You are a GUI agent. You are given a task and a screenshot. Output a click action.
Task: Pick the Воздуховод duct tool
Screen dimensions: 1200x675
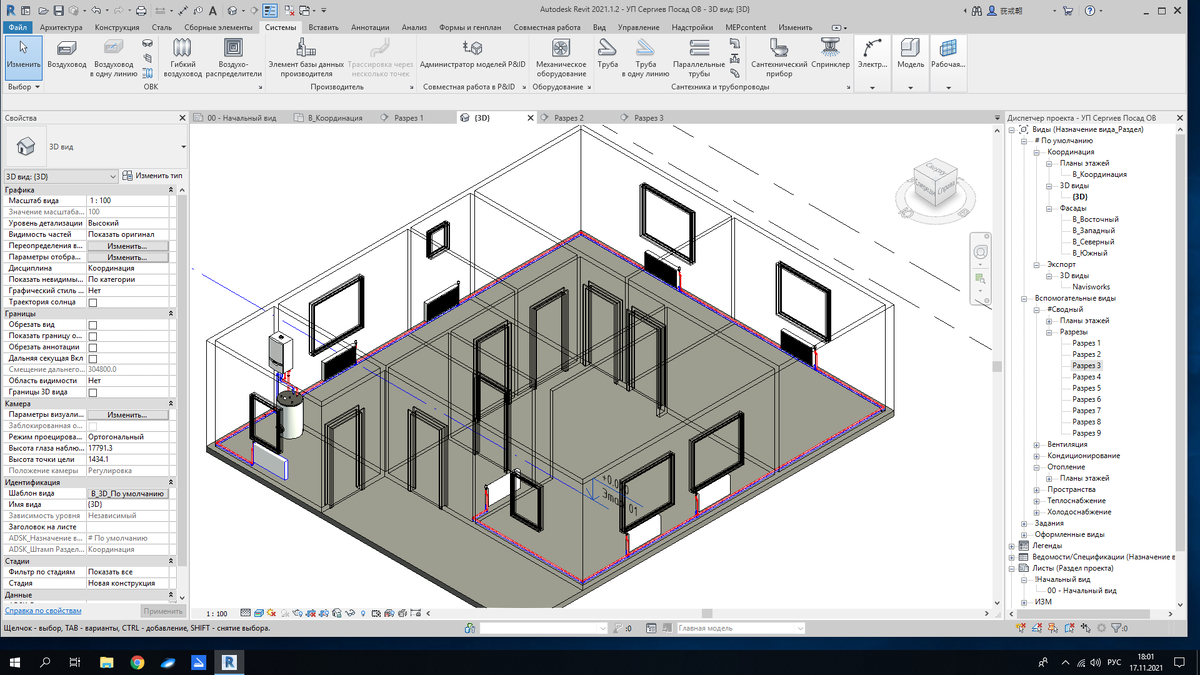67,55
